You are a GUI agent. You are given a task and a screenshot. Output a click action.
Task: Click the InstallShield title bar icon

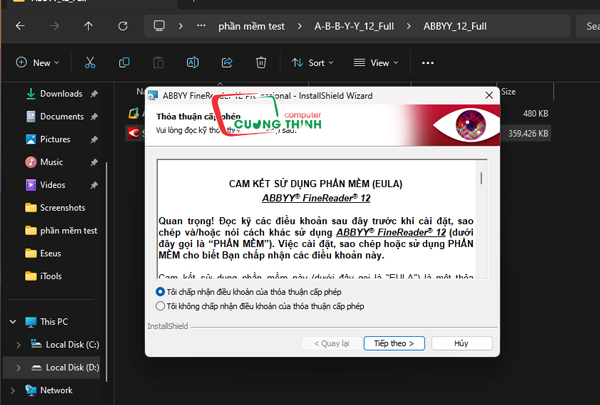click(153, 95)
